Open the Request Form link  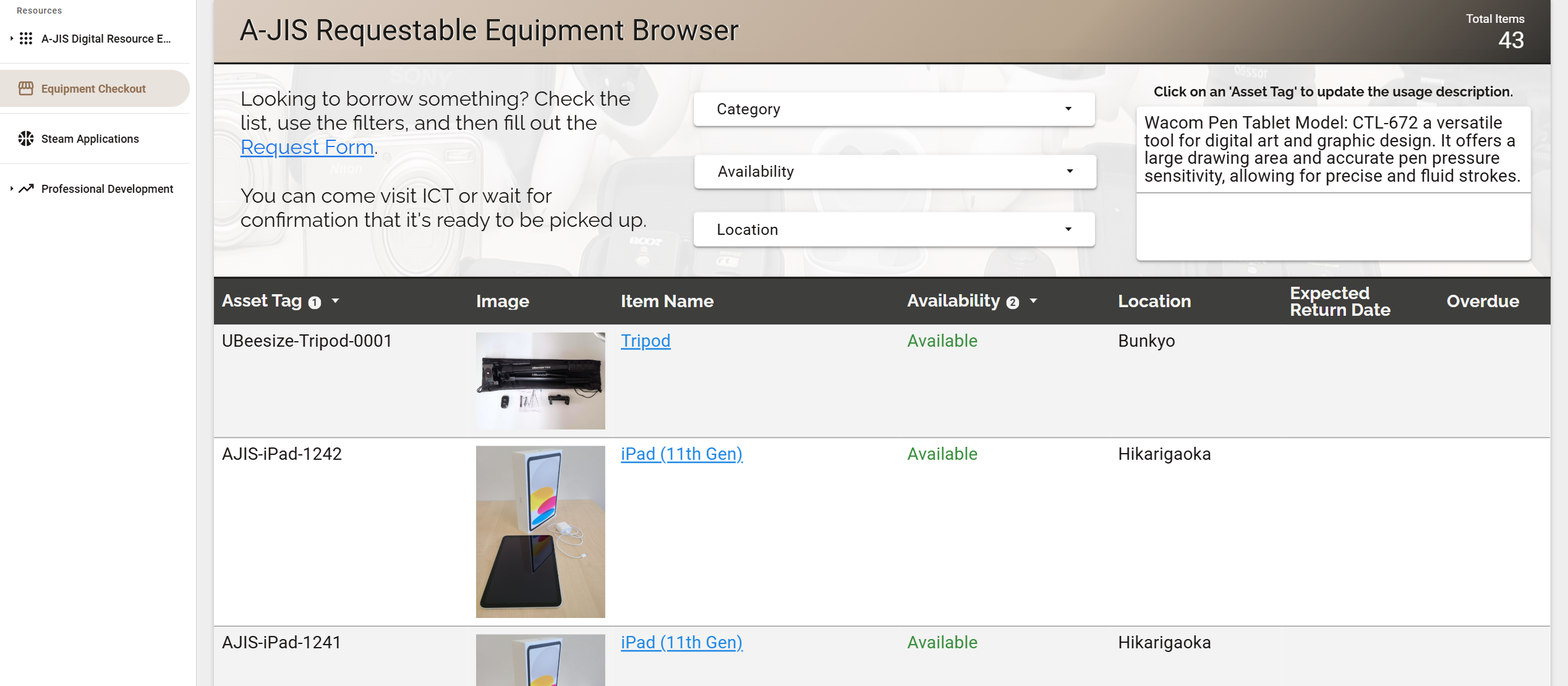[x=307, y=147]
